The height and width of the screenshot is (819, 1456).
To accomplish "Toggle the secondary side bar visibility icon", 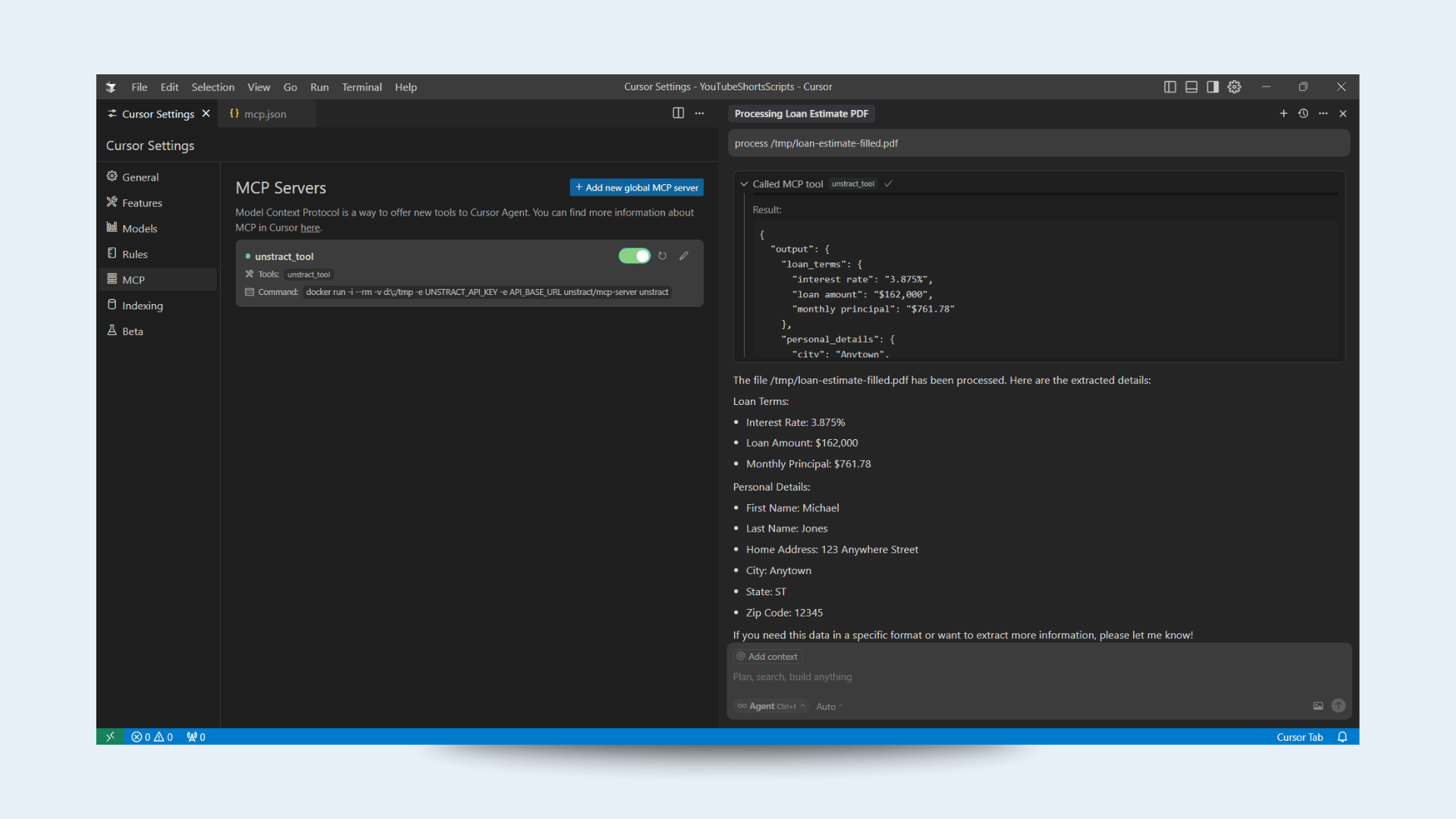I will pyautogui.click(x=1212, y=86).
